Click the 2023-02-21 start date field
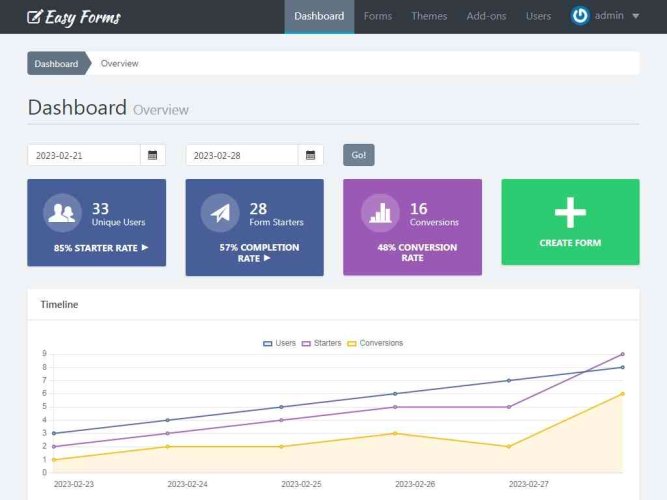 point(83,155)
